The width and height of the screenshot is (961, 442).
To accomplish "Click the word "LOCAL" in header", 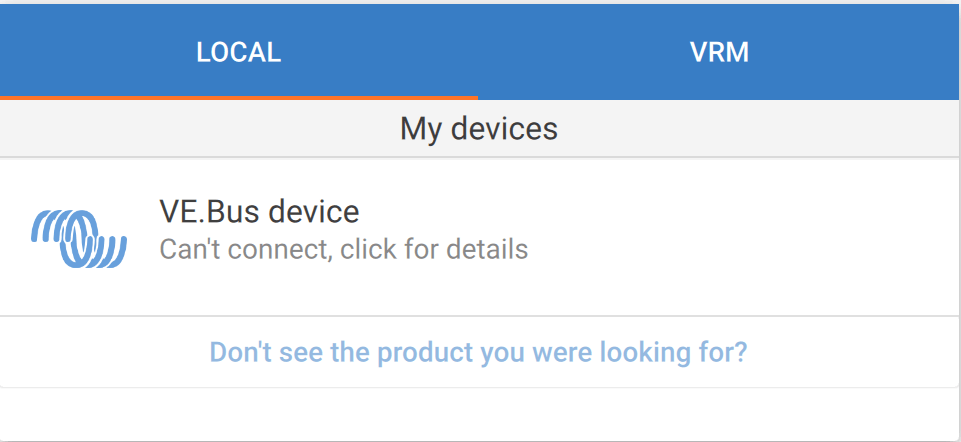I will (238, 53).
